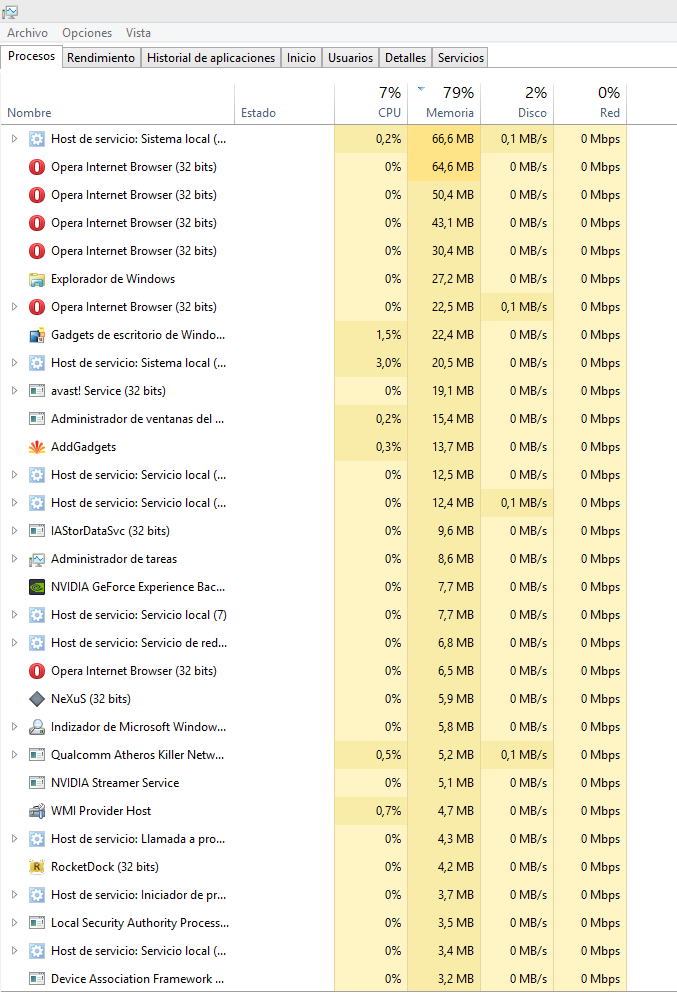The height and width of the screenshot is (995, 677).
Task: Select the Procesos tab
Action: (x=32, y=56)
